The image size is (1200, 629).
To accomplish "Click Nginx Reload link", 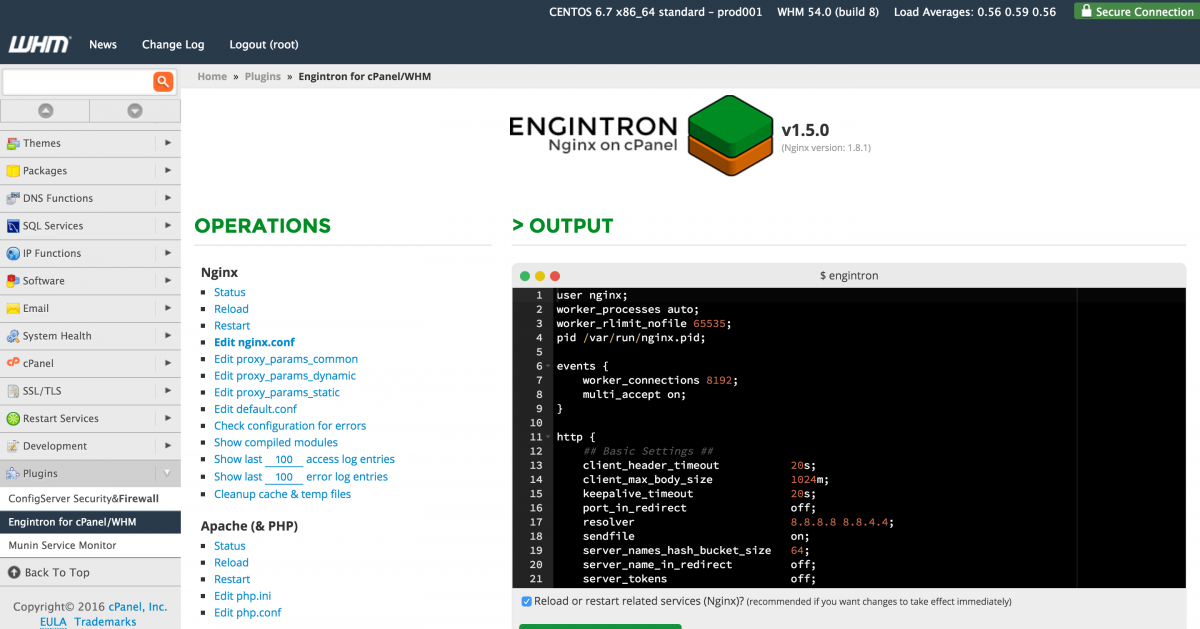I will 231,309.
